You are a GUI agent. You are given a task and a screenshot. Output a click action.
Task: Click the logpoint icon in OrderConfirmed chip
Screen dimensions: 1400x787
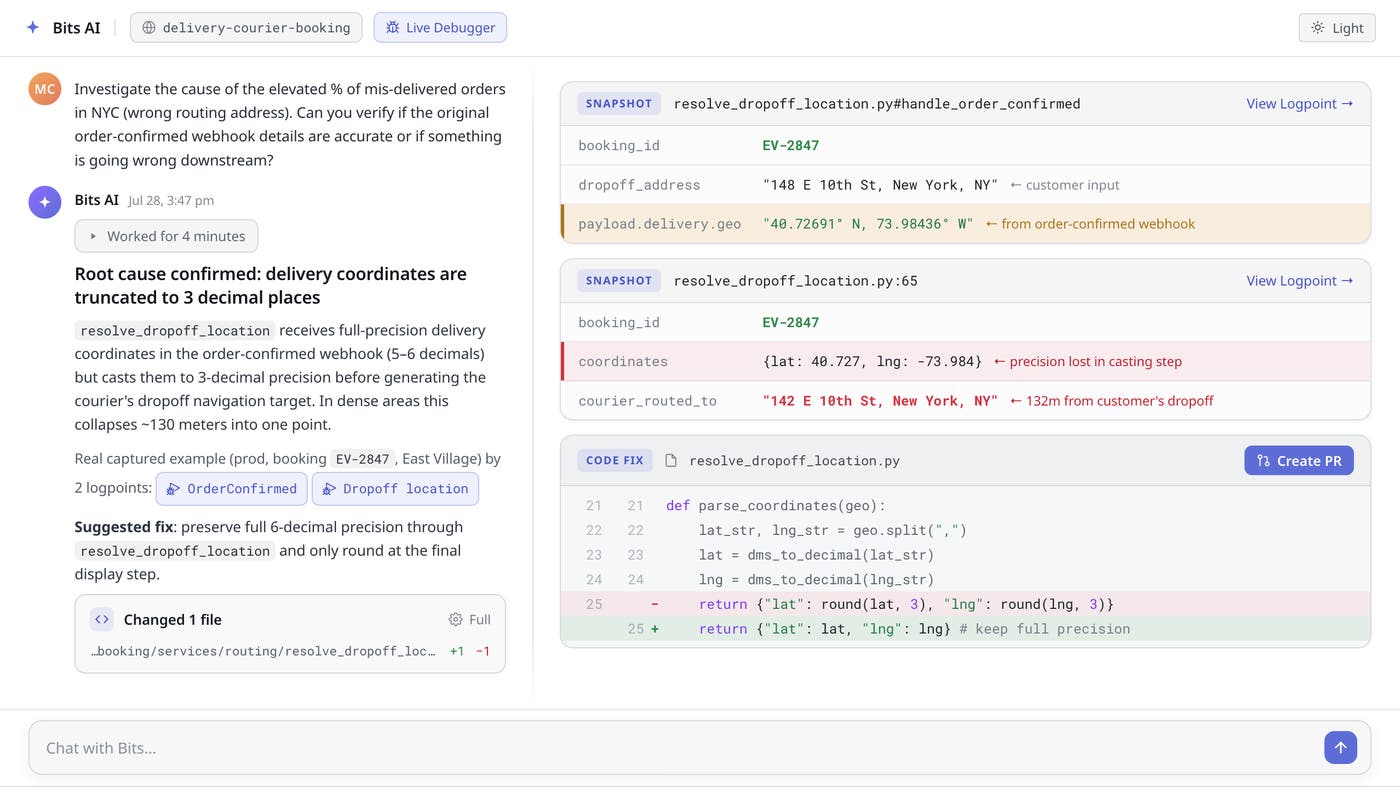click(x=173, y=489)
